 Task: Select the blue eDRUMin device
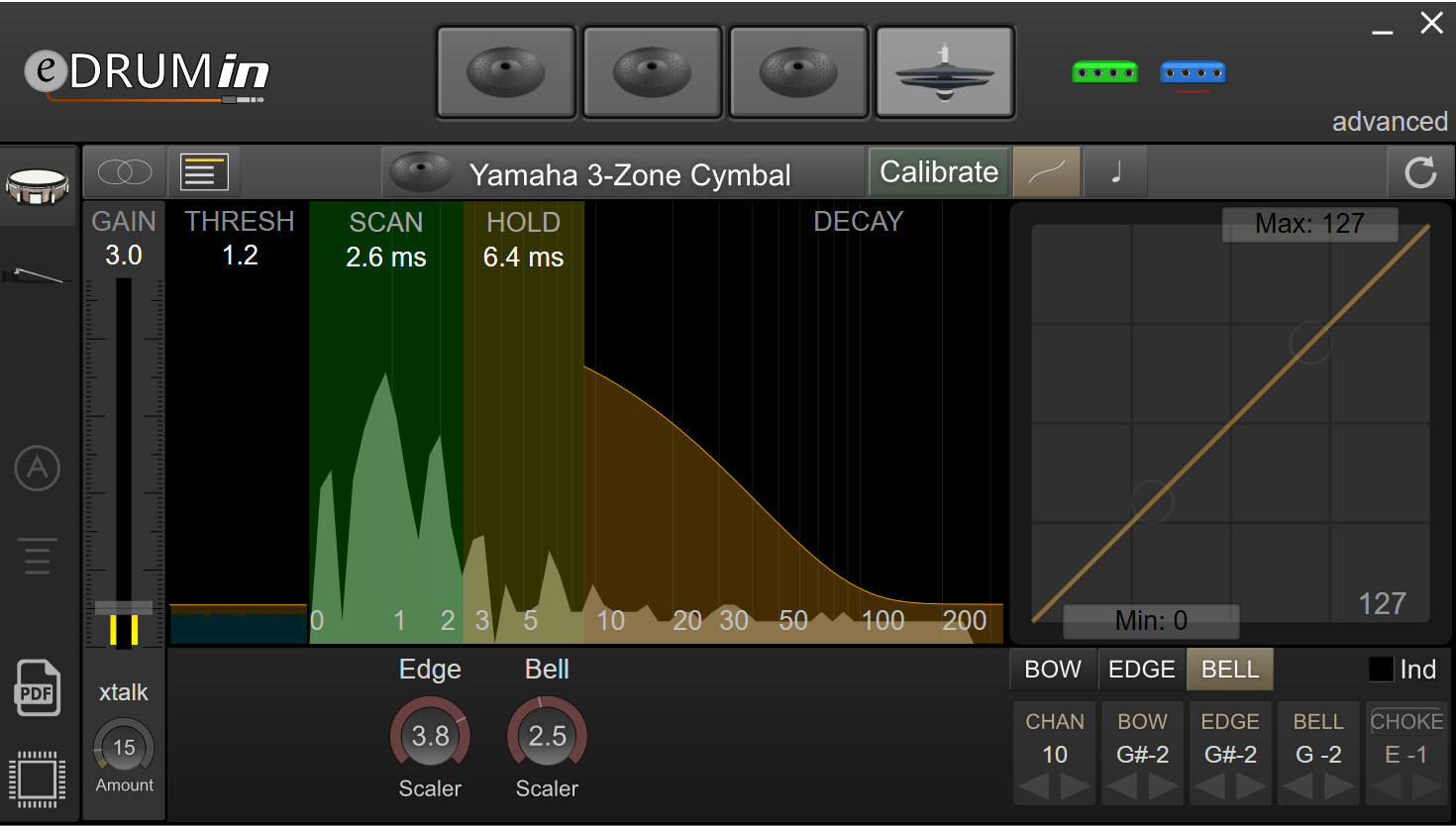pos(1193,72)
